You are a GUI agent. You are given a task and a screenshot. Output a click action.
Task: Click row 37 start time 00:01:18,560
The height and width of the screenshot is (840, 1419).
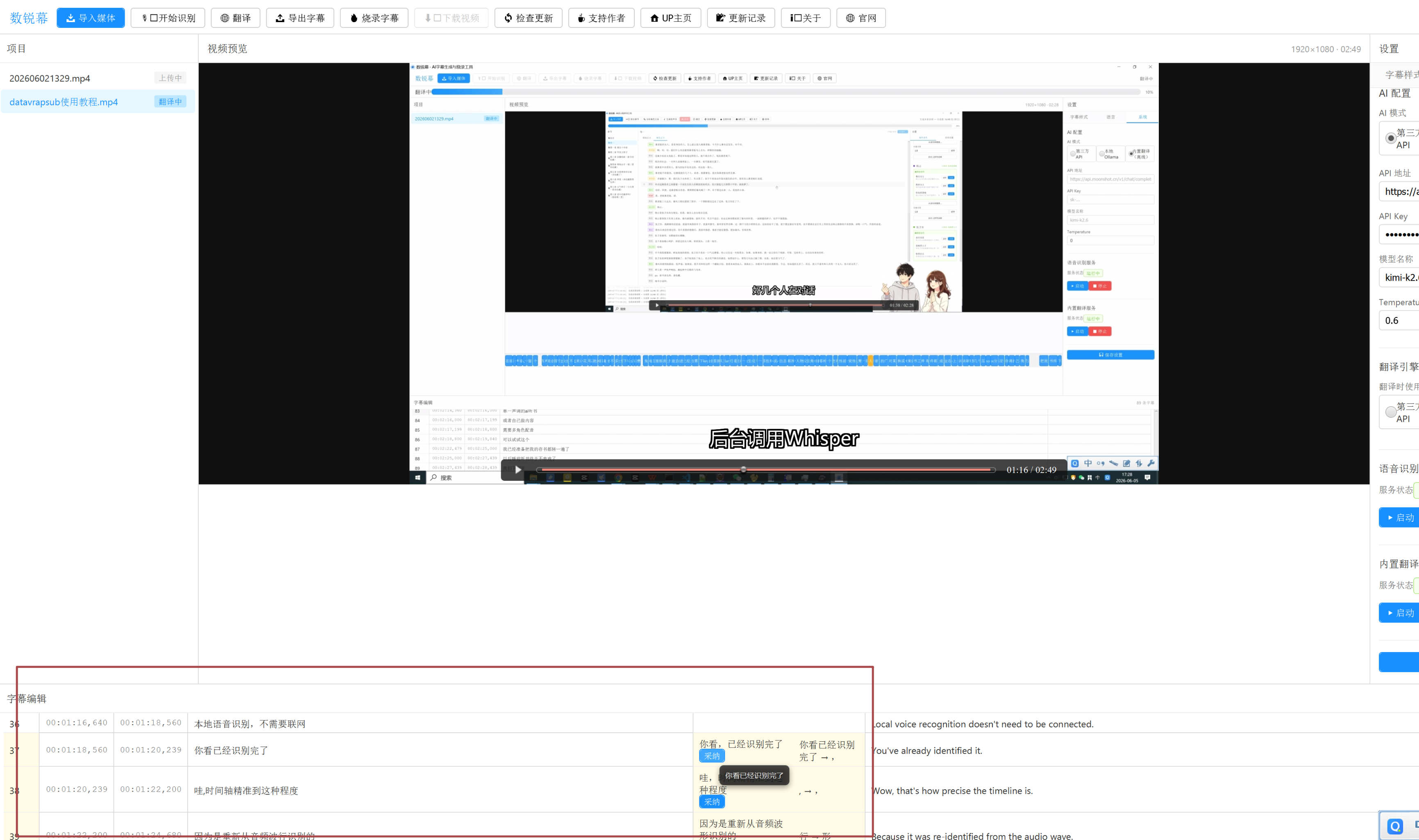77,750
